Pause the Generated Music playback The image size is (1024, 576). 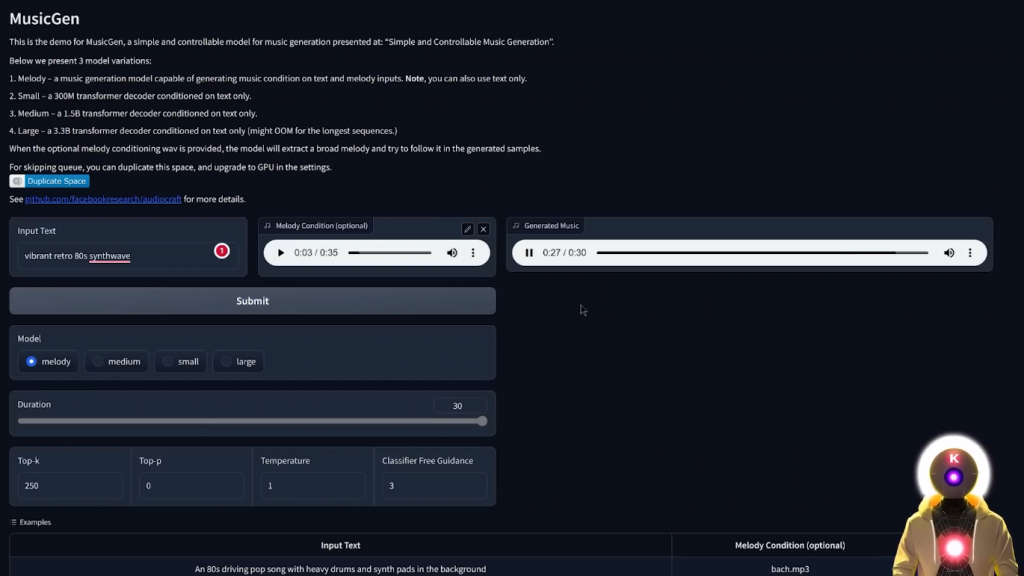point(529,253)
